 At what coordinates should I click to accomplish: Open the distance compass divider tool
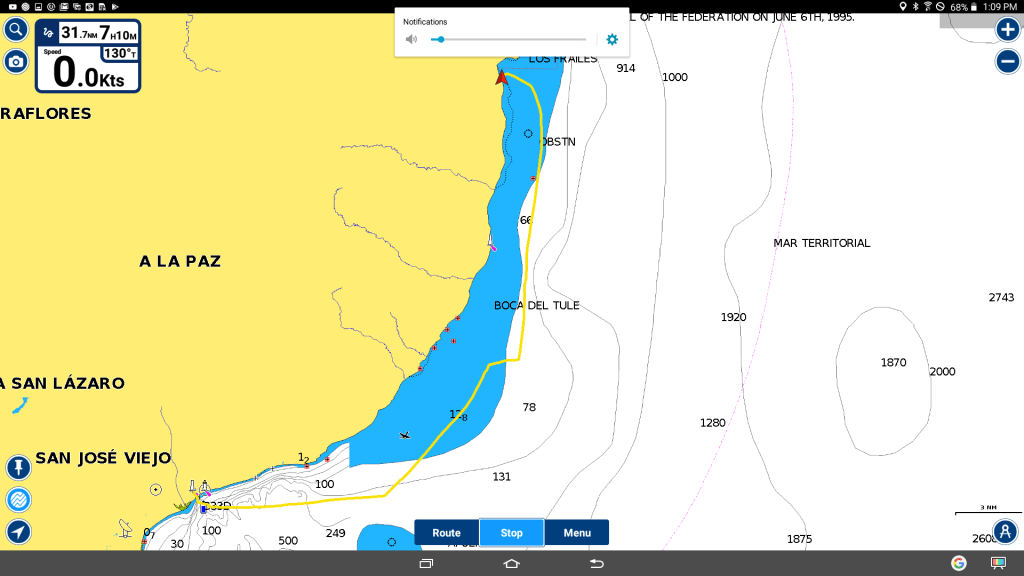1006,531
